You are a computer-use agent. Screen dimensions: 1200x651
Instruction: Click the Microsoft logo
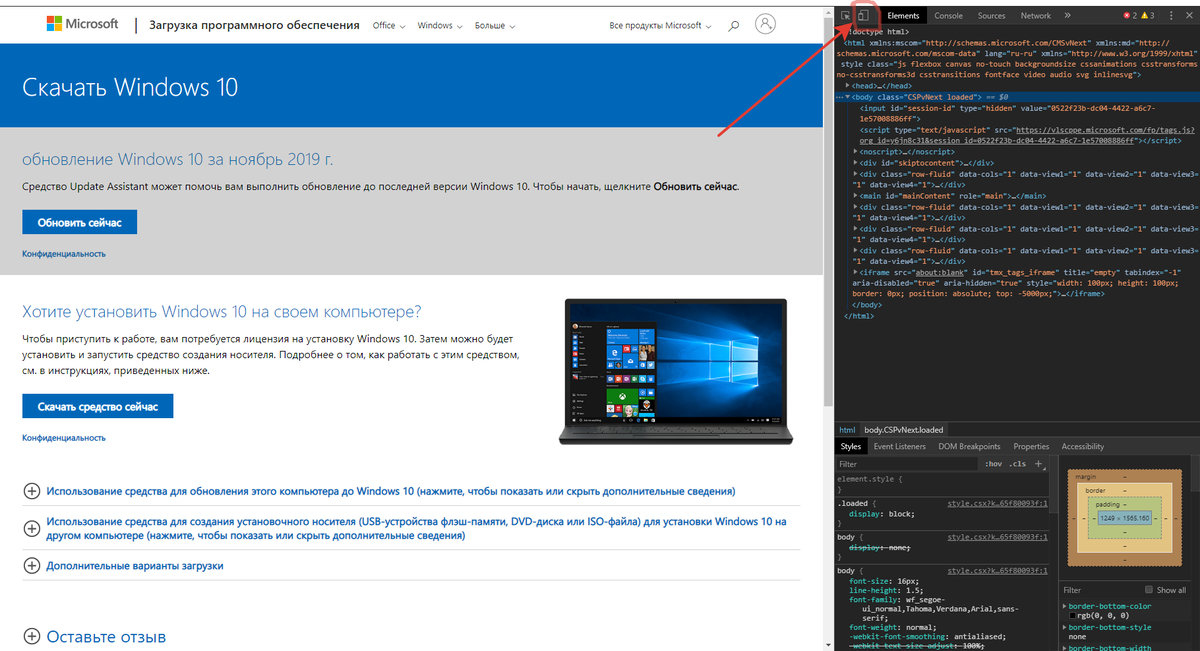[83, 22]
